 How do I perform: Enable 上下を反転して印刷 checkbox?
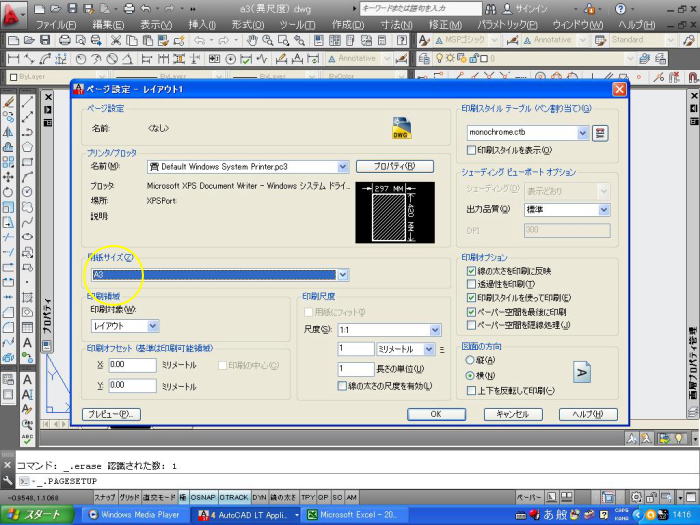pyautogui.click(x=471, y=391)
